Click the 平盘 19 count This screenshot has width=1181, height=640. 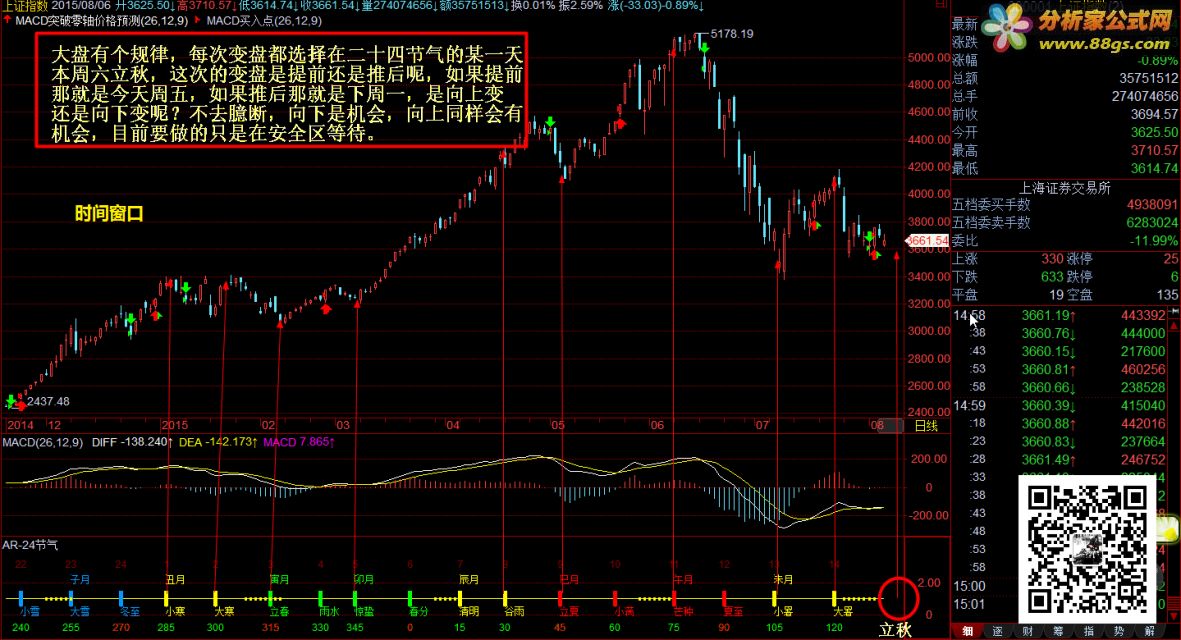click(x=1056, y=294)
